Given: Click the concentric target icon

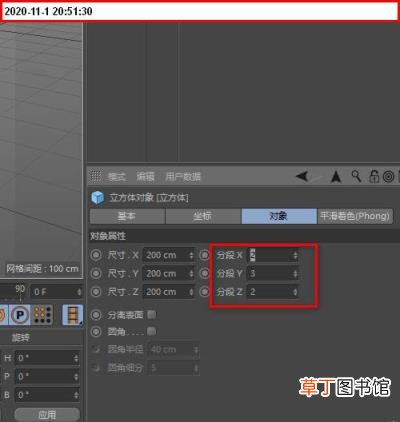Looking at the screenshot, I should coord(388,176).
